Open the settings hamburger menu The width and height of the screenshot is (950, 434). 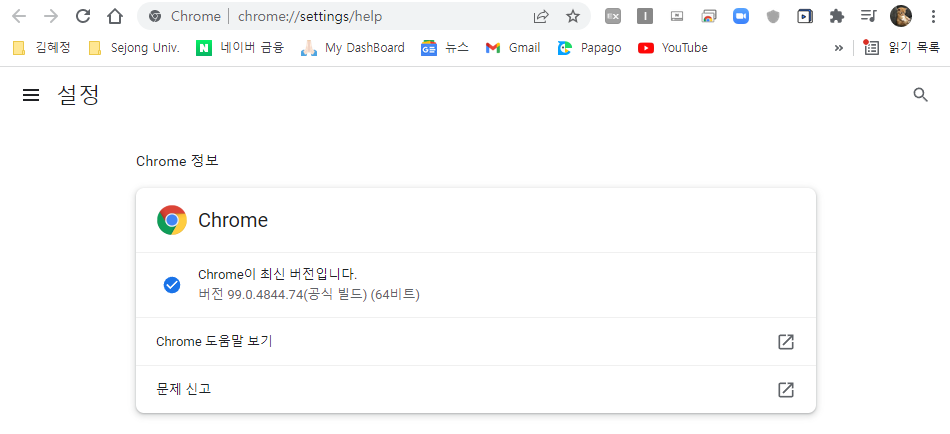(31, 95)
